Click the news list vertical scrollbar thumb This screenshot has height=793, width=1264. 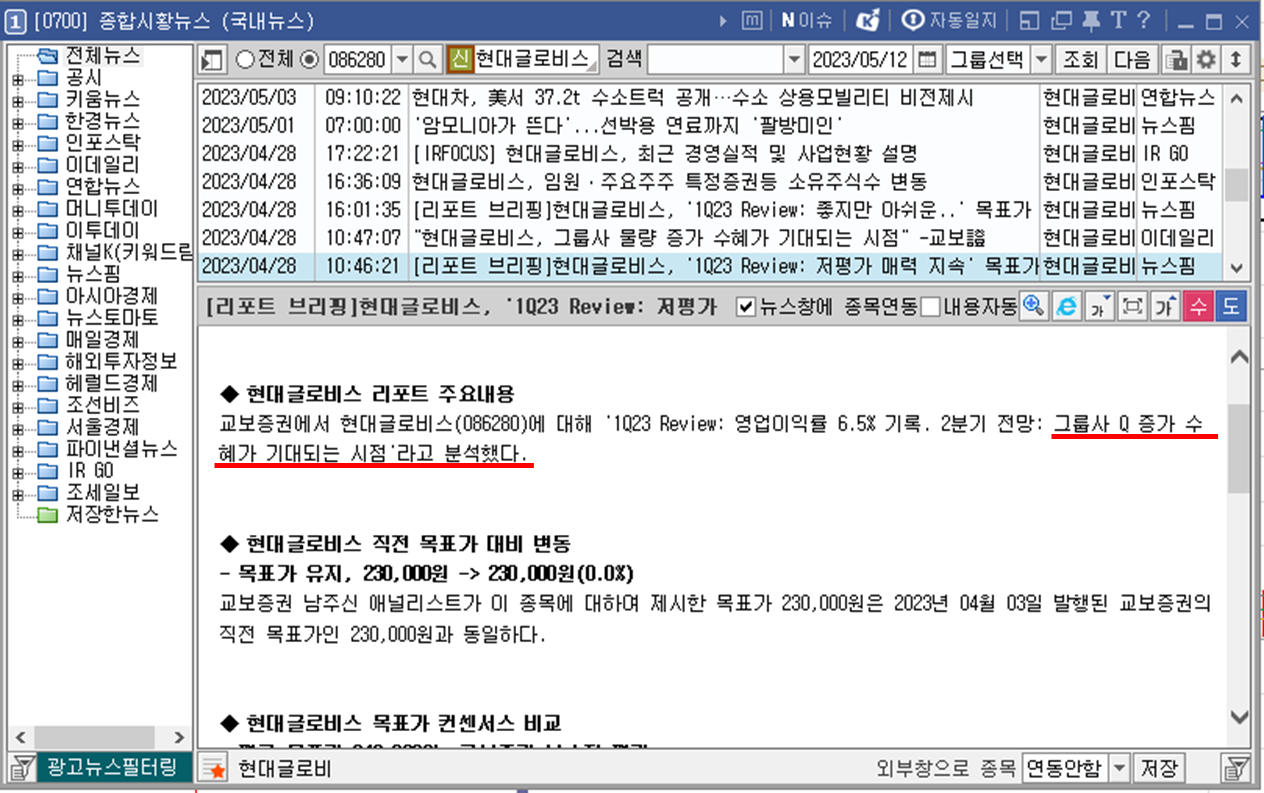pos(1237,185)
